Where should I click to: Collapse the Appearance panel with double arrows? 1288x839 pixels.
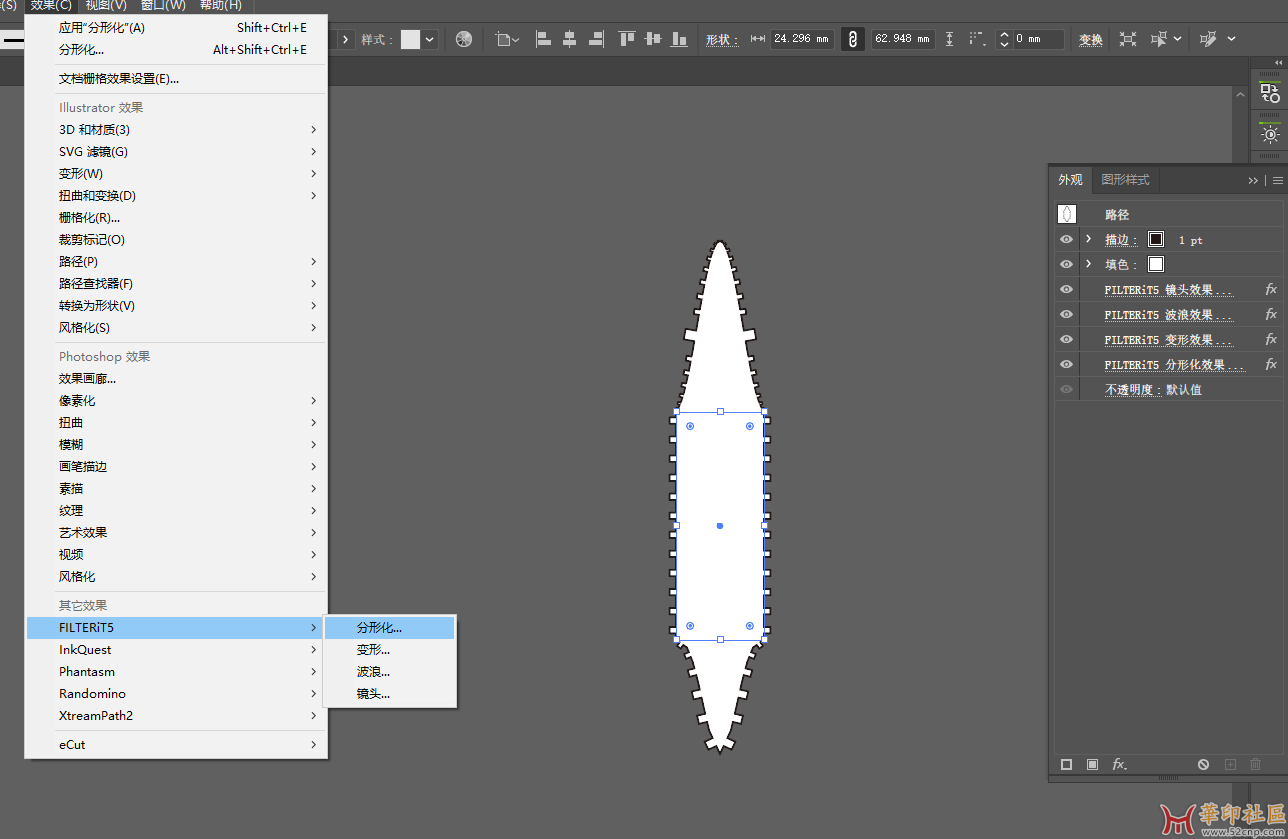tap(1253, 180)
